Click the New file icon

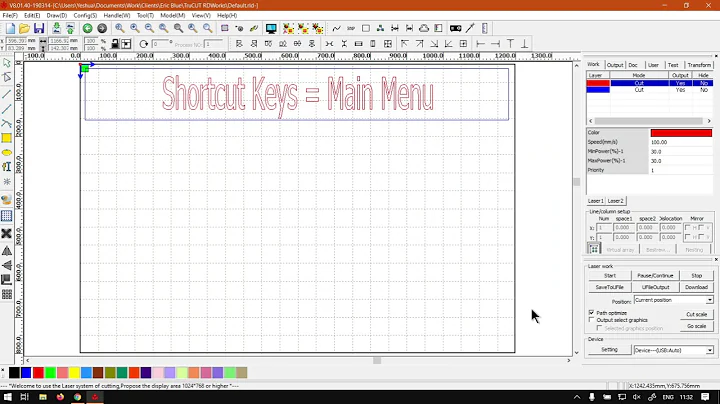pyautogui.click(x=10, y=28)
